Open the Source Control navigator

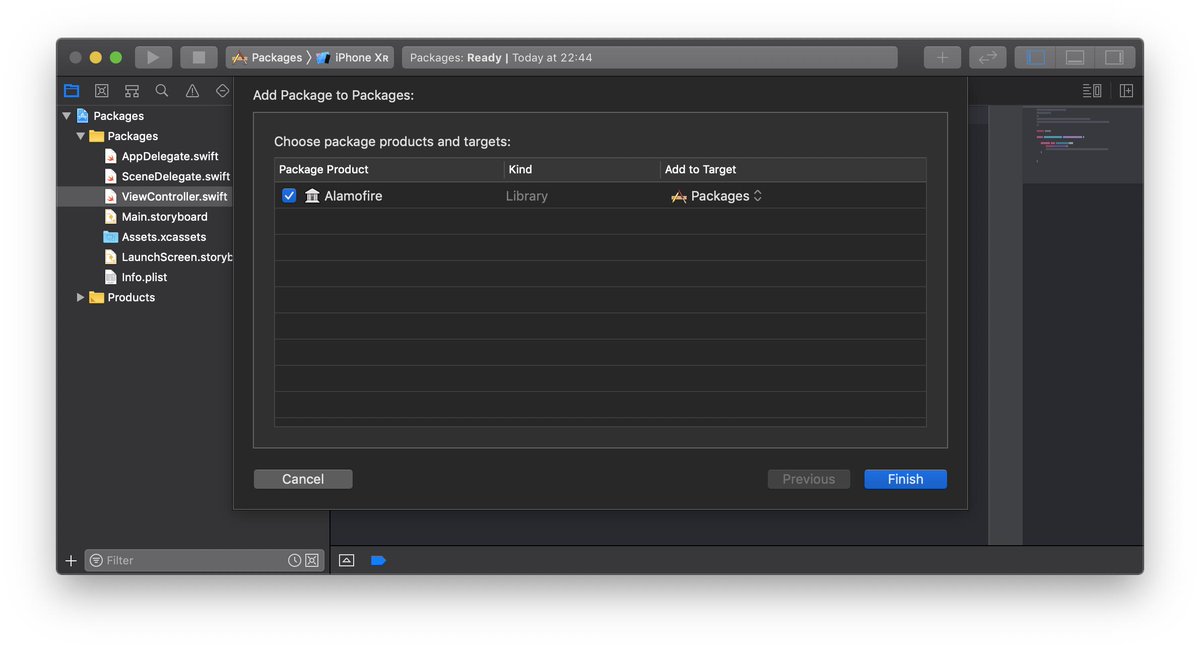pos(102,90)
